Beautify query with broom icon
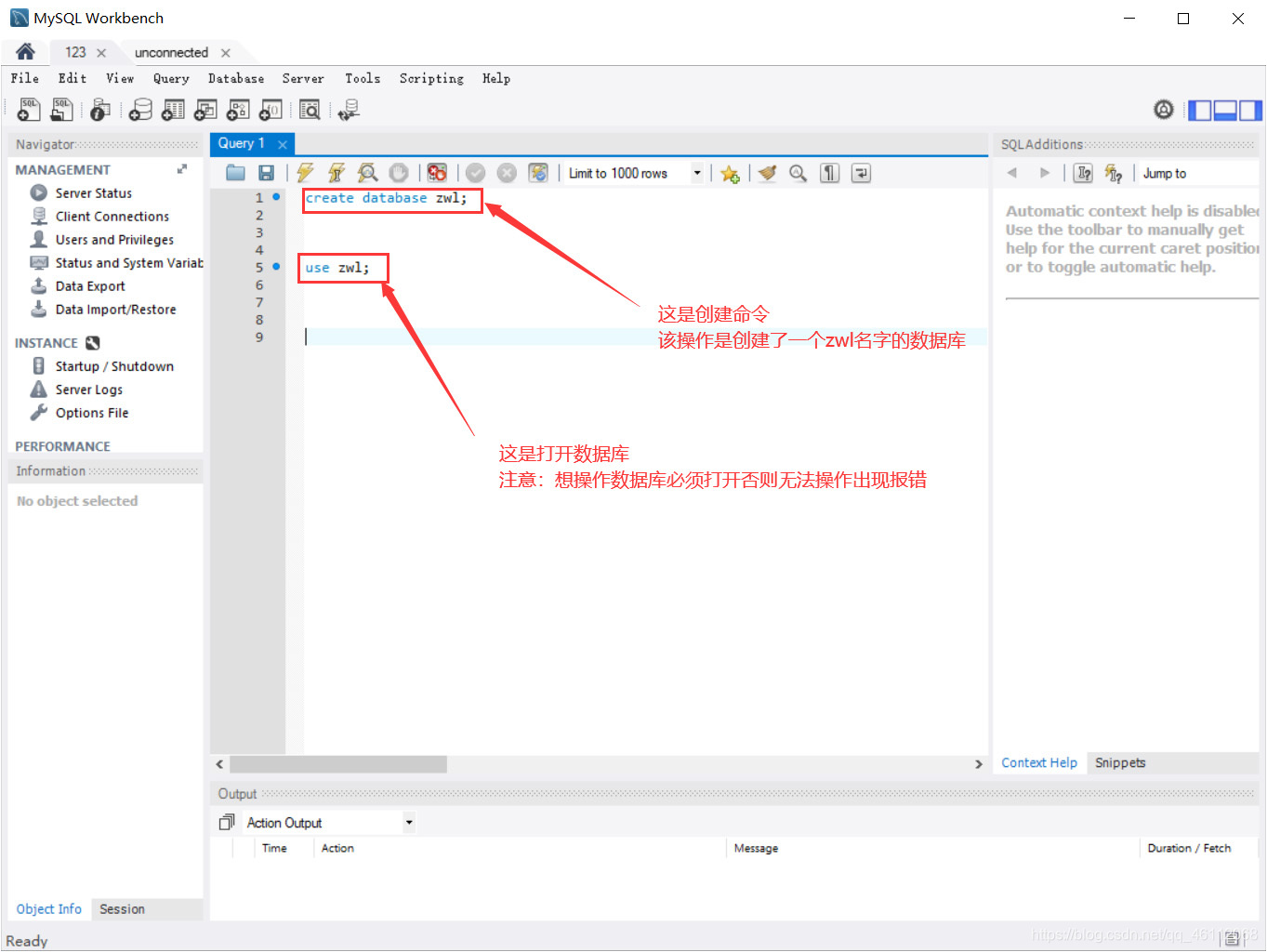1267x952 pixels. (x=767, y=173)
